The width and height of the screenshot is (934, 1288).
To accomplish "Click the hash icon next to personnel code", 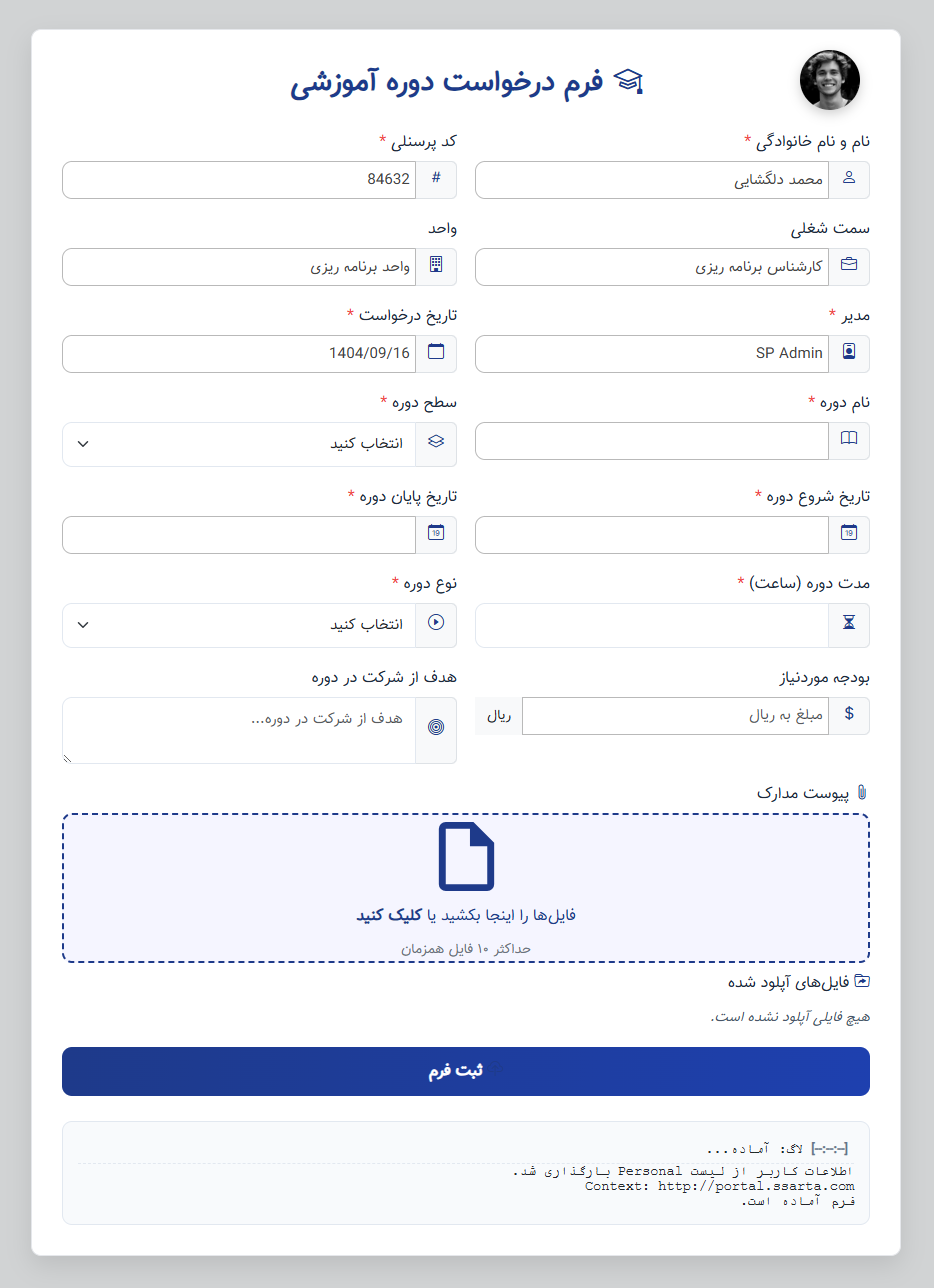I will pos(436,179).
